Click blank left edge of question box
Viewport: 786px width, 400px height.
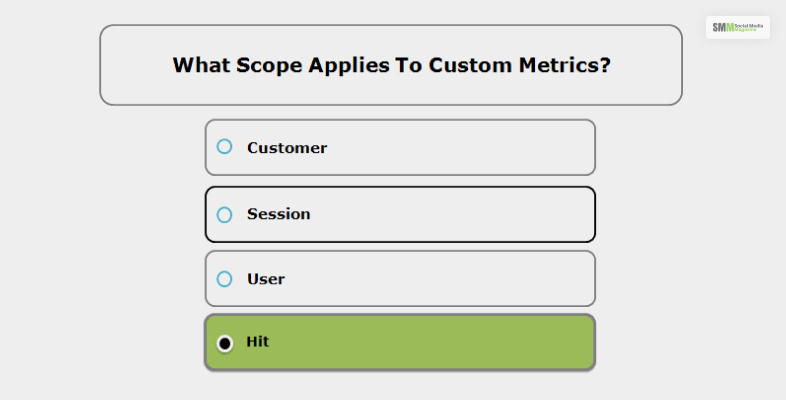coord(130,65)
